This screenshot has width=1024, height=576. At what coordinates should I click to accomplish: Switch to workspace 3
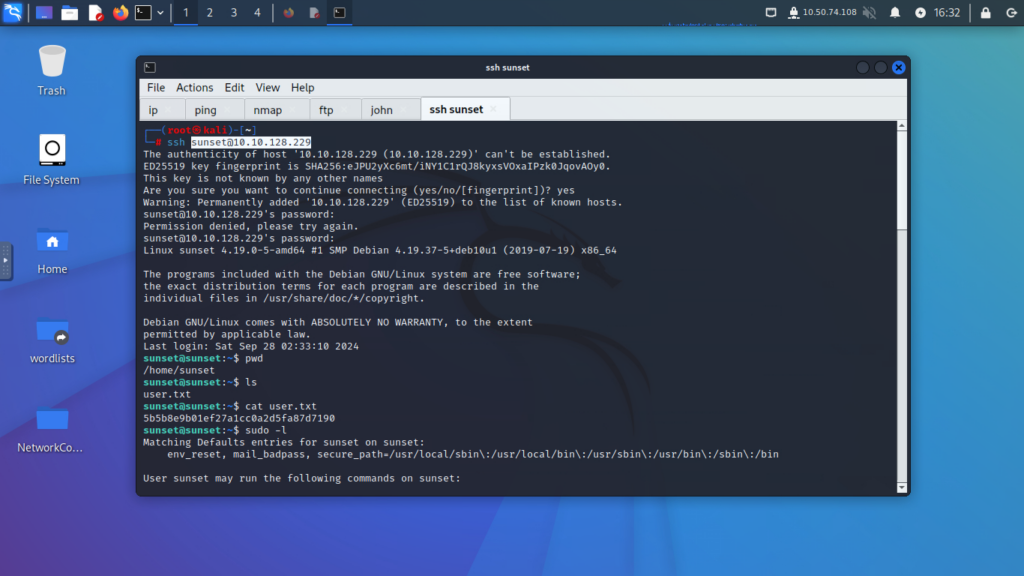(234, 13)
